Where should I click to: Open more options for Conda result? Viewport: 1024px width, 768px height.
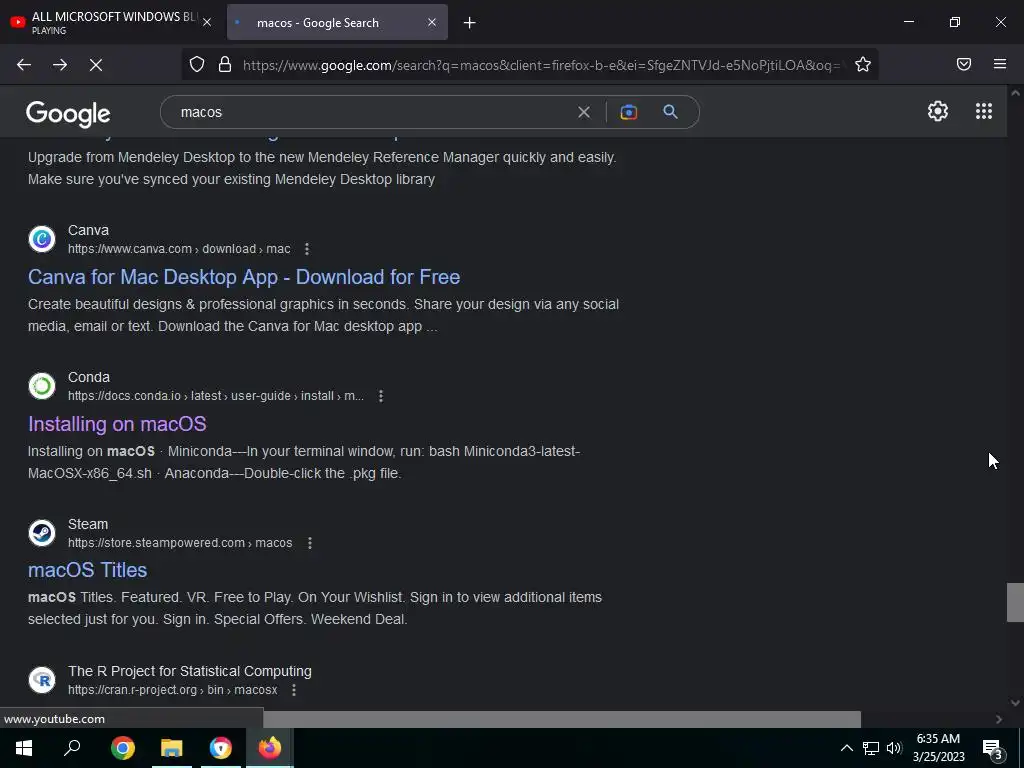pyautogui.click(x=381, y=396)
